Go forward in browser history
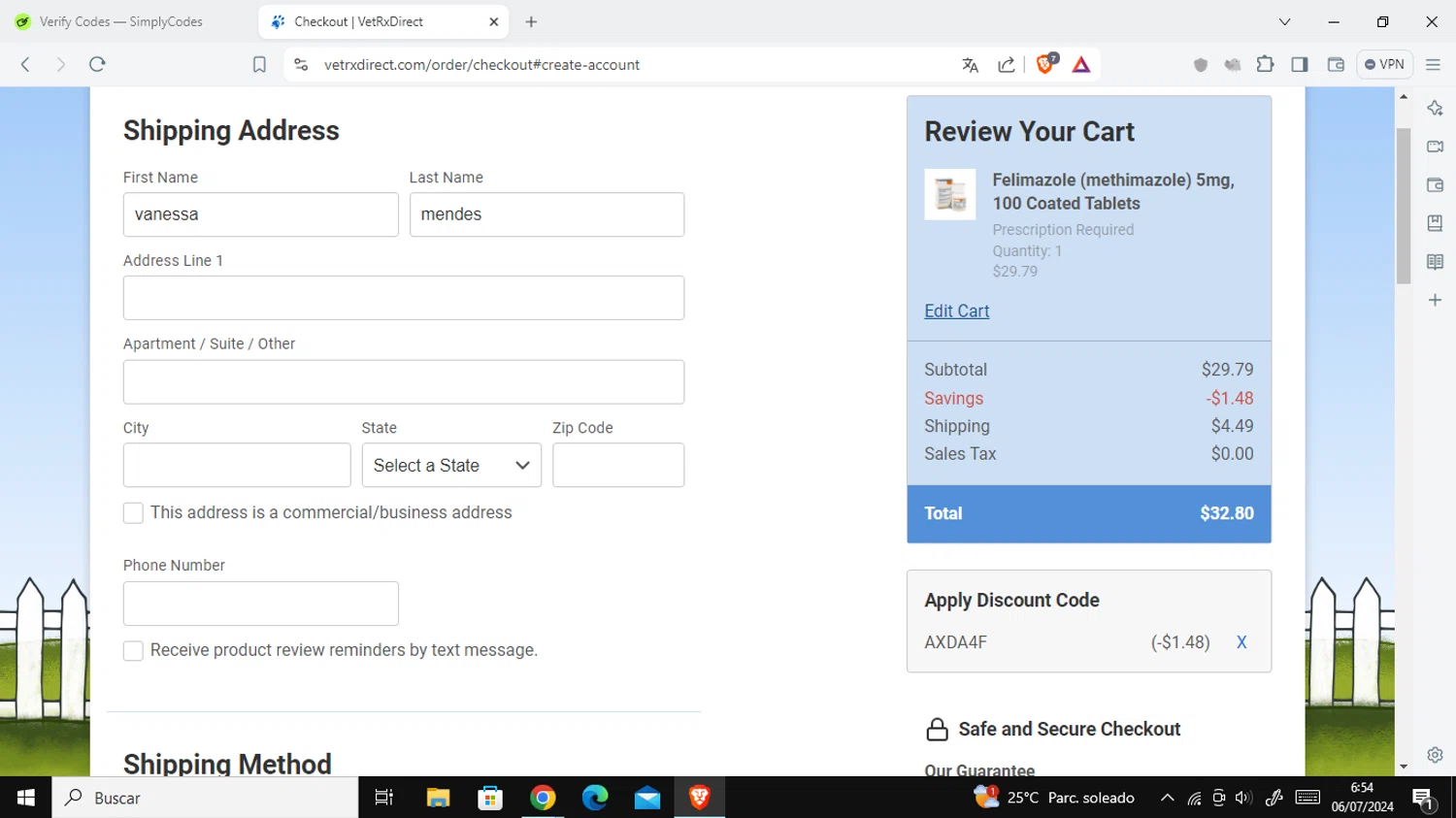The image size is (1456, 818). (61, 65)
